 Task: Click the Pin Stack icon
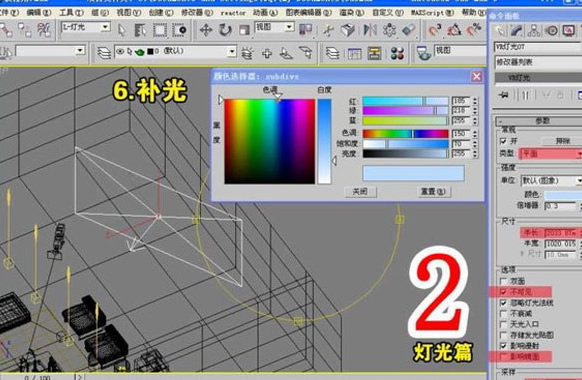[x=504, y=95]
